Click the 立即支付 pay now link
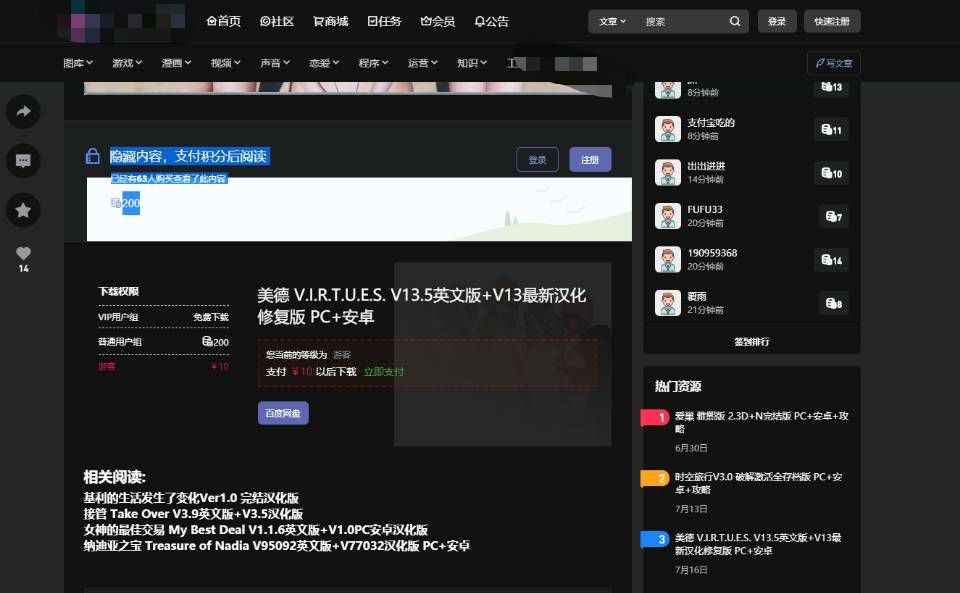This screenshot has width=960, height=593. pyautogui.click(x=384, y=372)
